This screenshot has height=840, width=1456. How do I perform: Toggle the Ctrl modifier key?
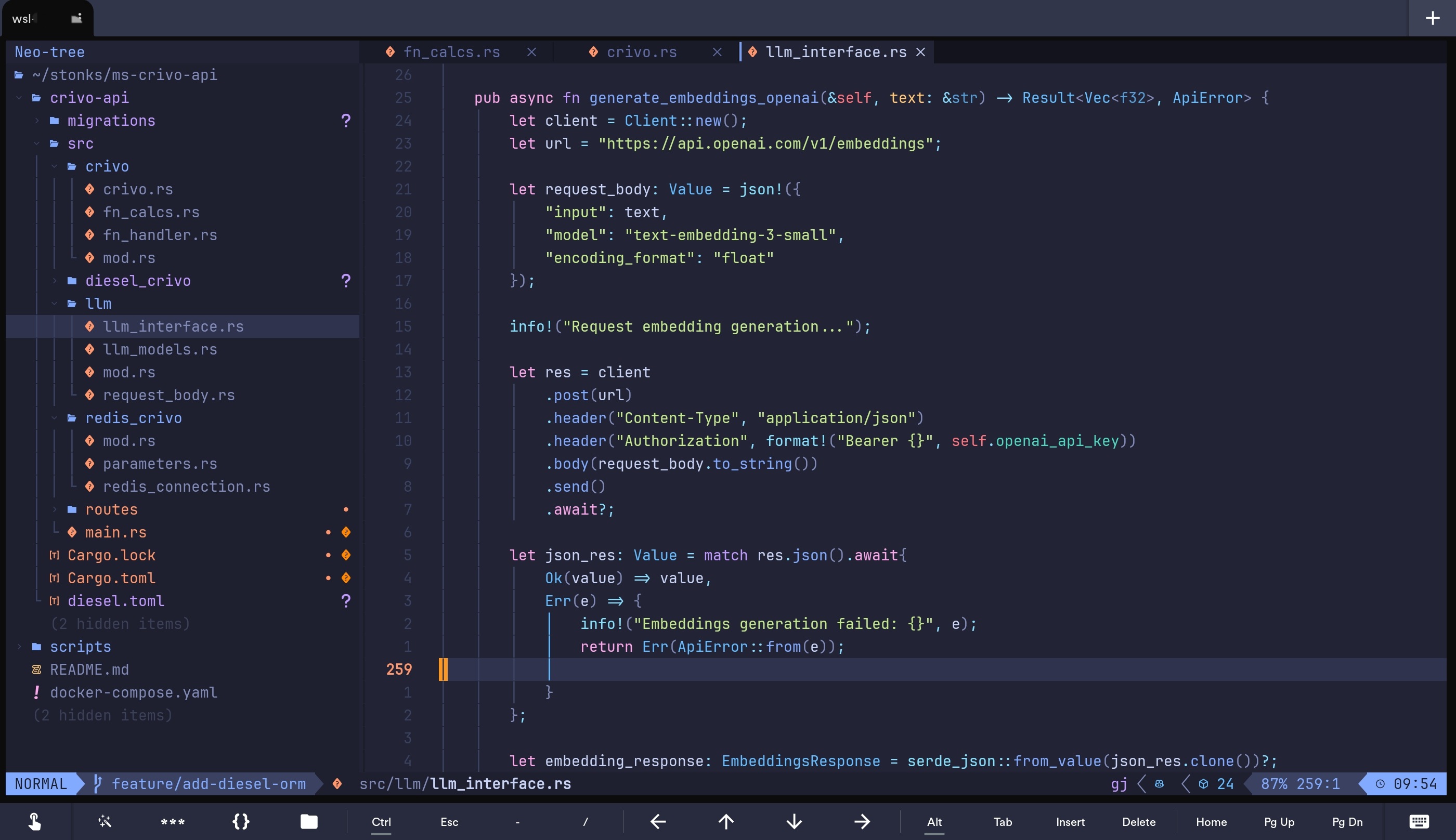(381, 821)
